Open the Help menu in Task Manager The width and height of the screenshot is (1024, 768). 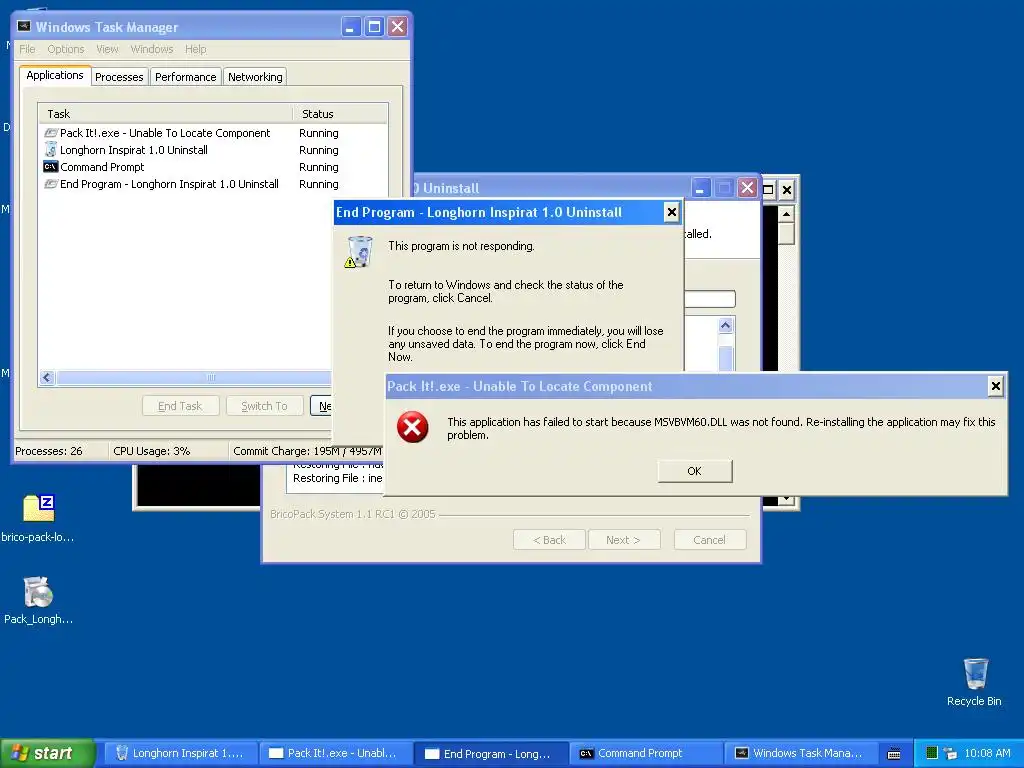195,49
